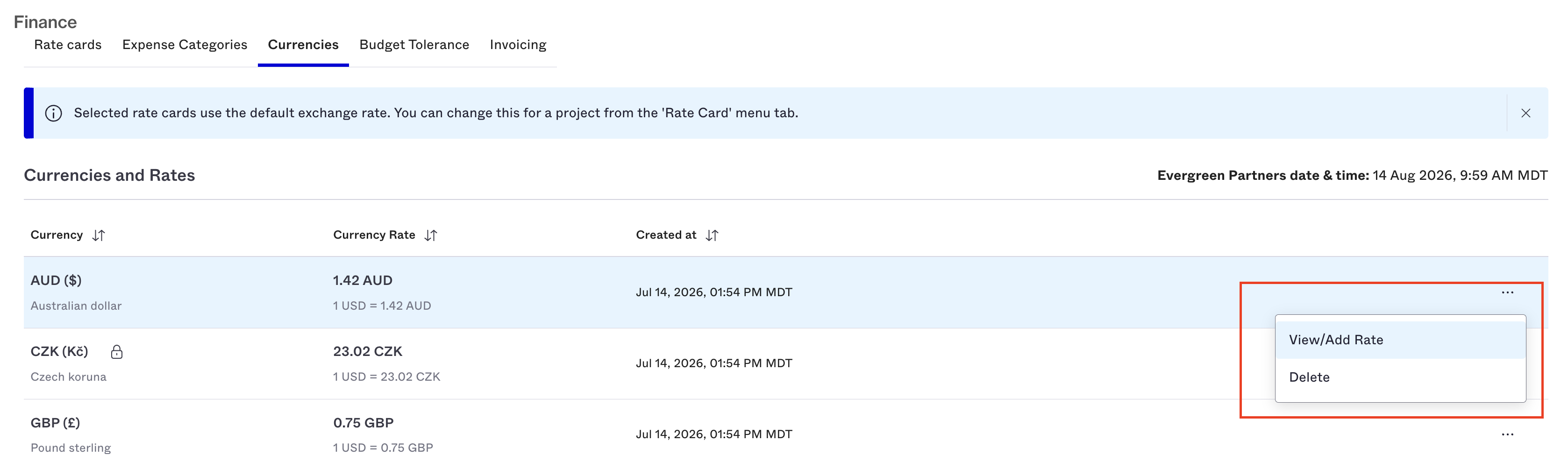1568x469 pixels.
Task: Click the Created at column header
Action: pyautogui.click(x=666, y=235)
